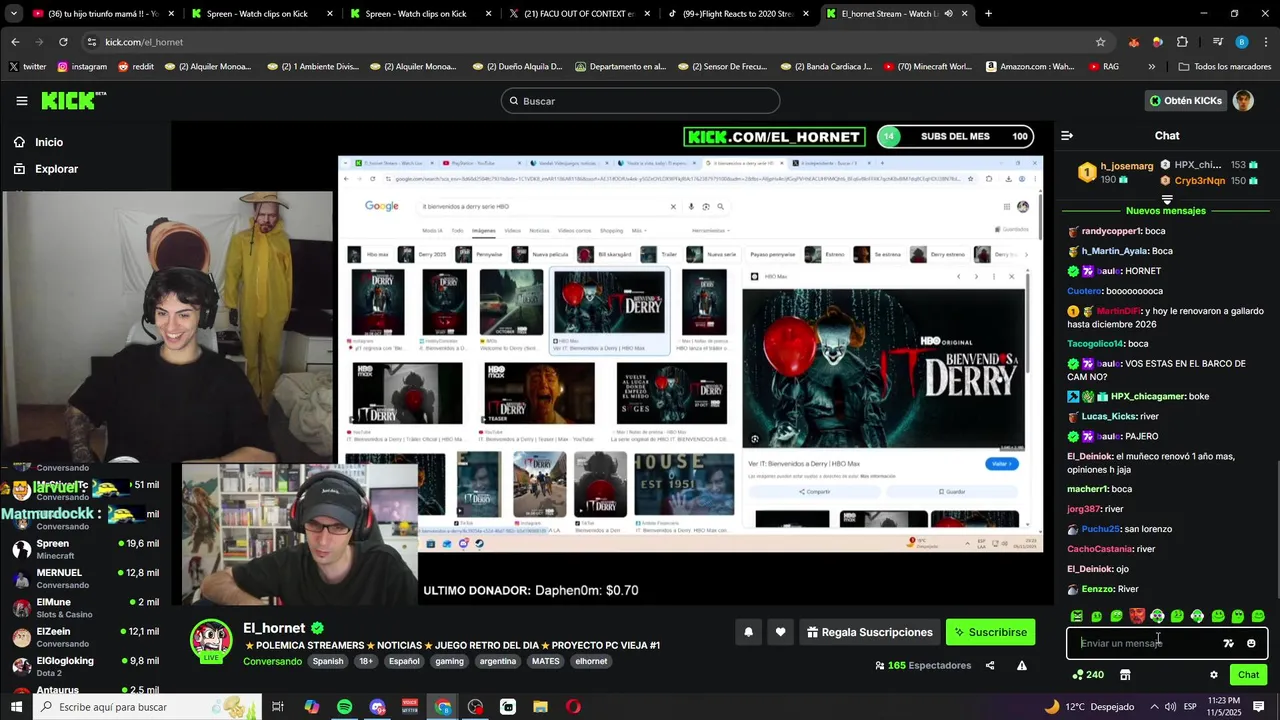Image resolution: width=1280 pixels, height=720 pixels.
Task: Open the Copilot taskbar icon
Action: 311,707
